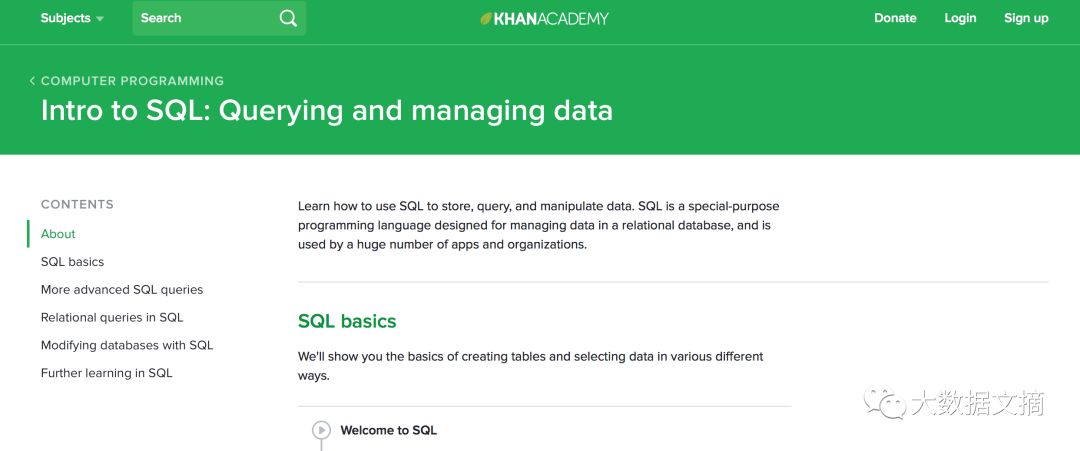Go back to Computer Programming

click(x=132, y=81)
